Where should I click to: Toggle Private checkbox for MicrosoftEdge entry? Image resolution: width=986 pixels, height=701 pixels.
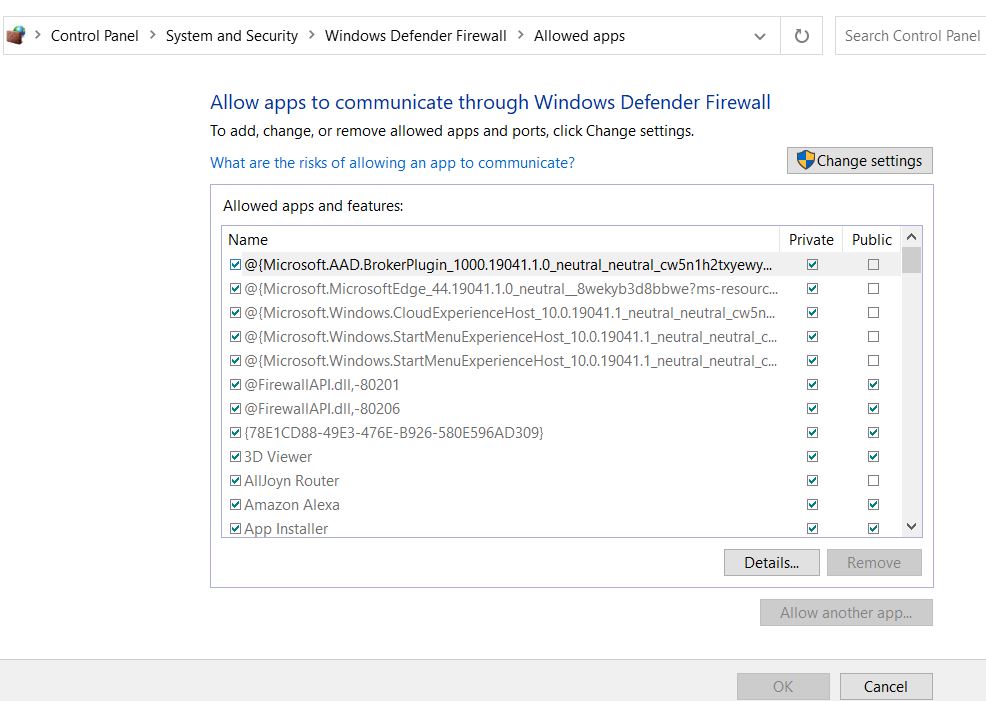(x=812, y=289)
